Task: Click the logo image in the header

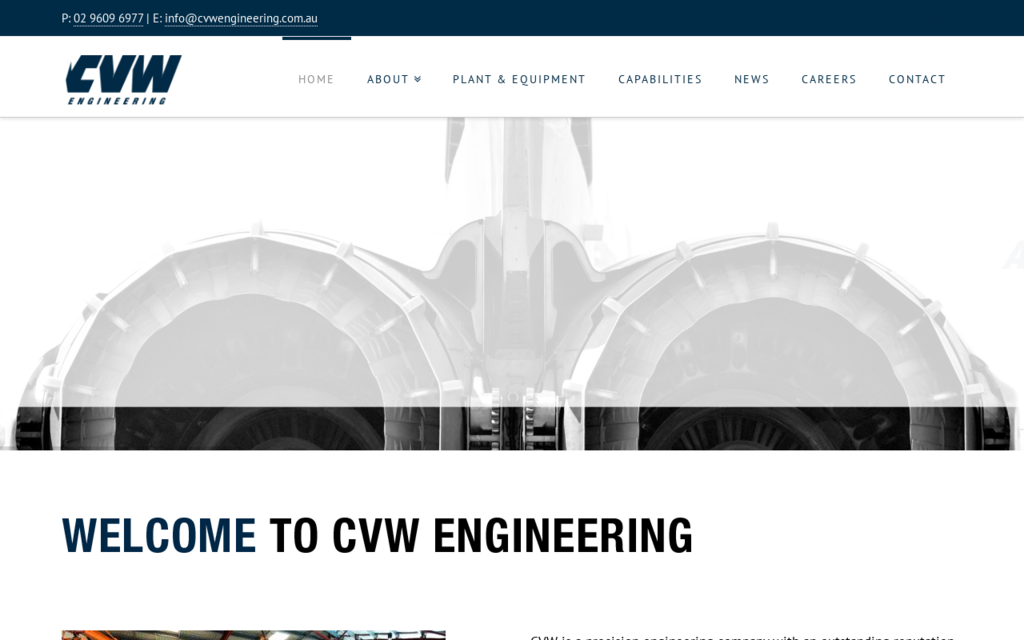Action: tap(123, 79)
